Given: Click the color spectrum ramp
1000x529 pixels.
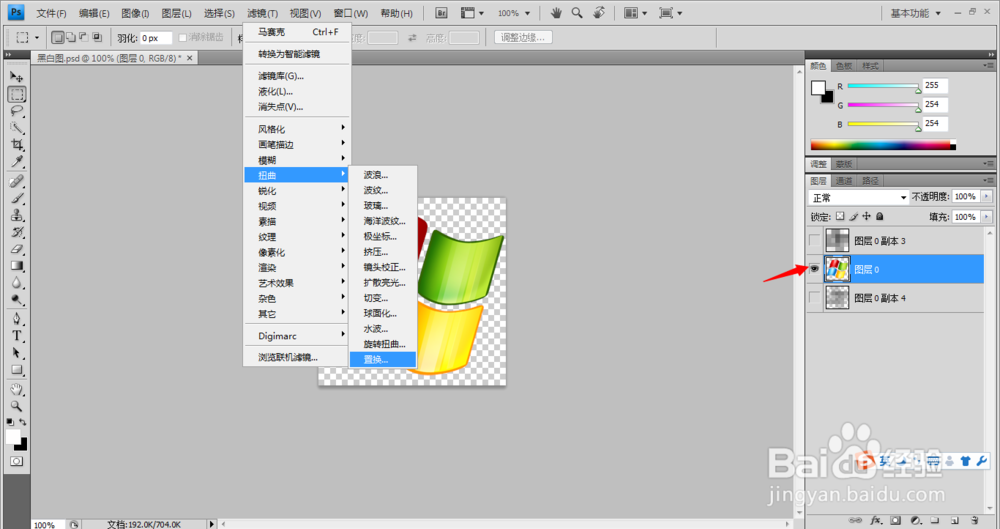Looking at the screenshot, I should (x=883, y=145).
